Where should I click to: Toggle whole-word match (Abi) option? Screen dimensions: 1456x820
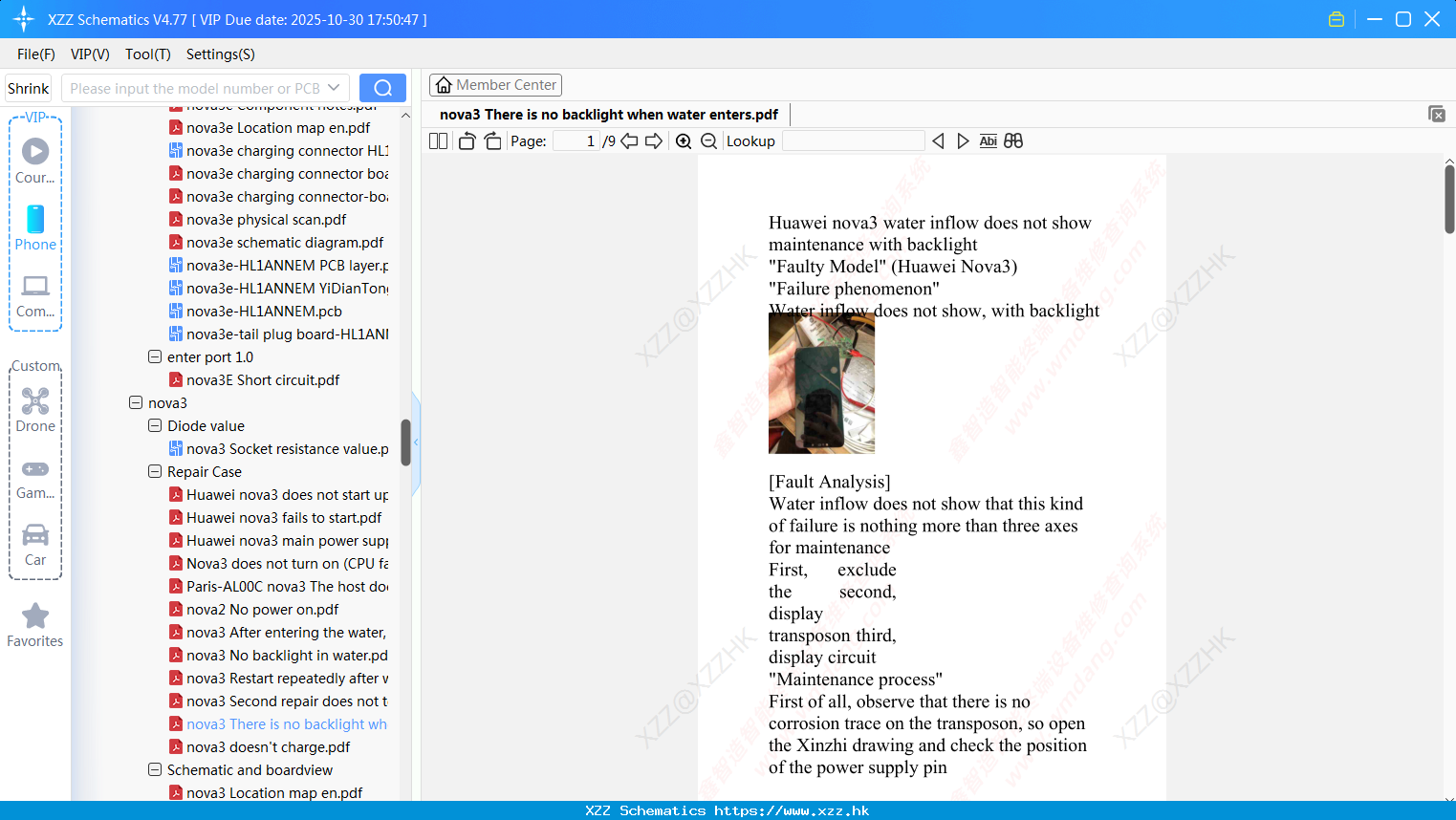(x=989, y=141)
